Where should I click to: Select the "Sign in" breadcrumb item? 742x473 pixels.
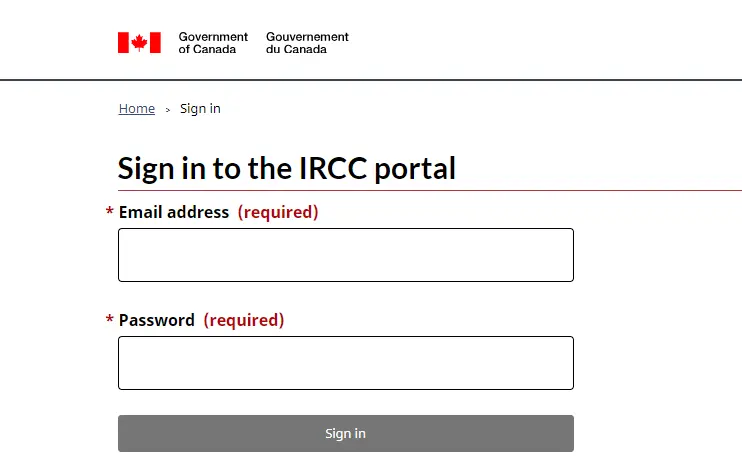tap(200, 109)
